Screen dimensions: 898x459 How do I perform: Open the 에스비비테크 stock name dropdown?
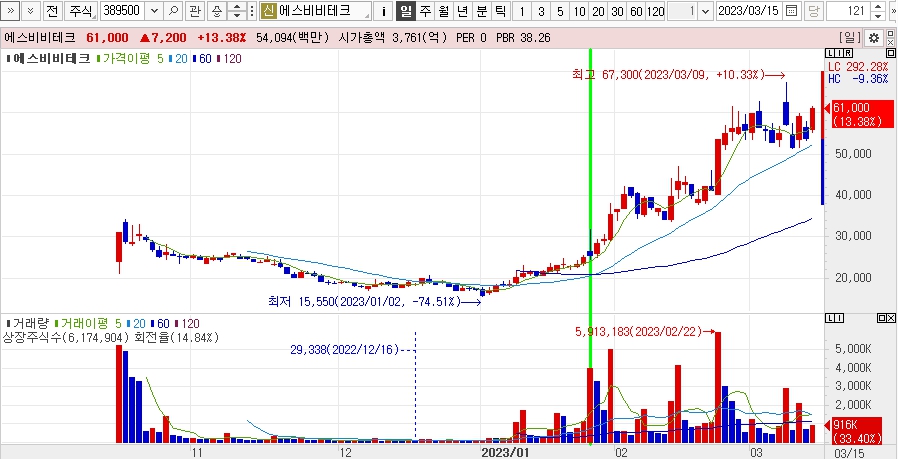[316, 10]
